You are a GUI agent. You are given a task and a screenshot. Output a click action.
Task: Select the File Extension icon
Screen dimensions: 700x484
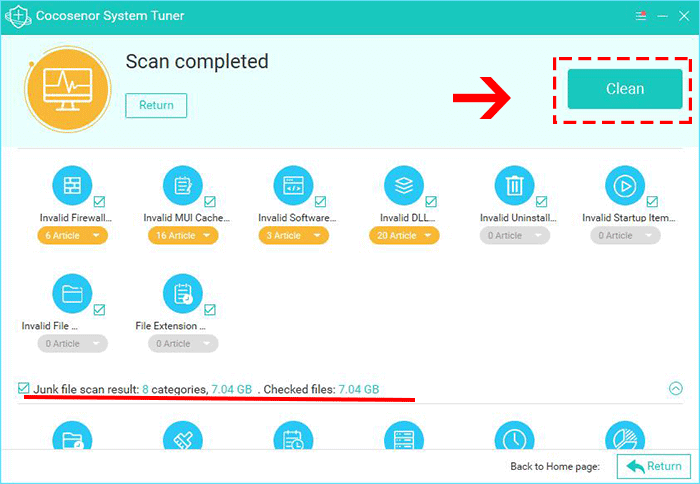(183, 293)
